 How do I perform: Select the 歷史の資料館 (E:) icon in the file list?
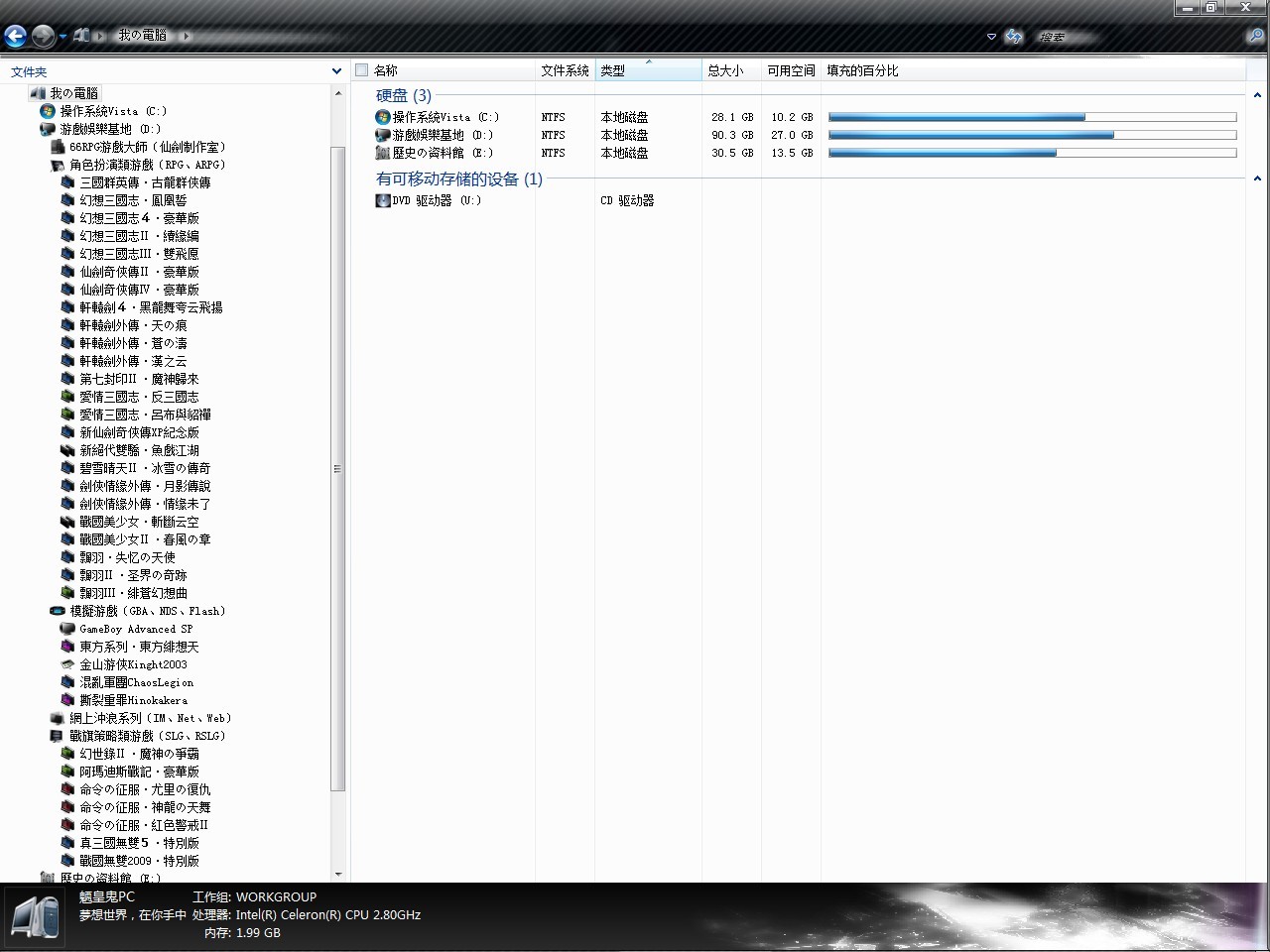383,153
